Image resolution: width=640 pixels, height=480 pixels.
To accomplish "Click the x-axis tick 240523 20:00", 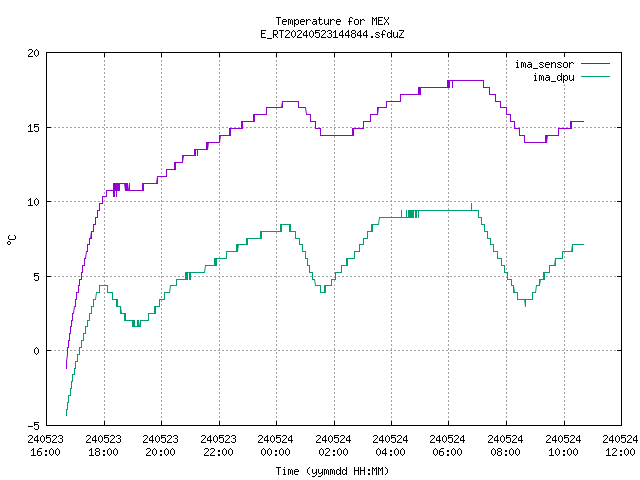I will 161,445.
